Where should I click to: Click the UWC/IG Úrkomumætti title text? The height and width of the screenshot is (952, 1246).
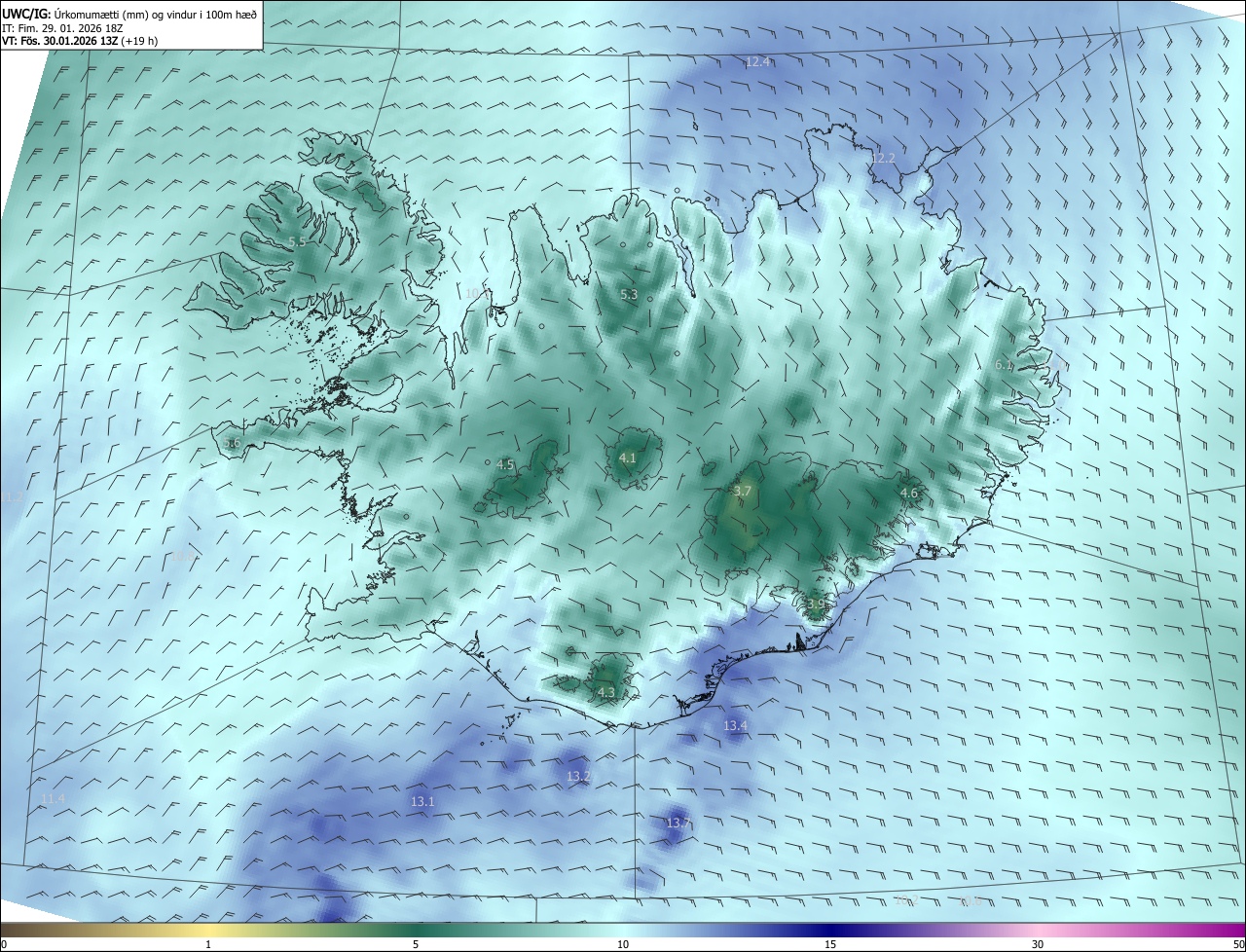129,13
